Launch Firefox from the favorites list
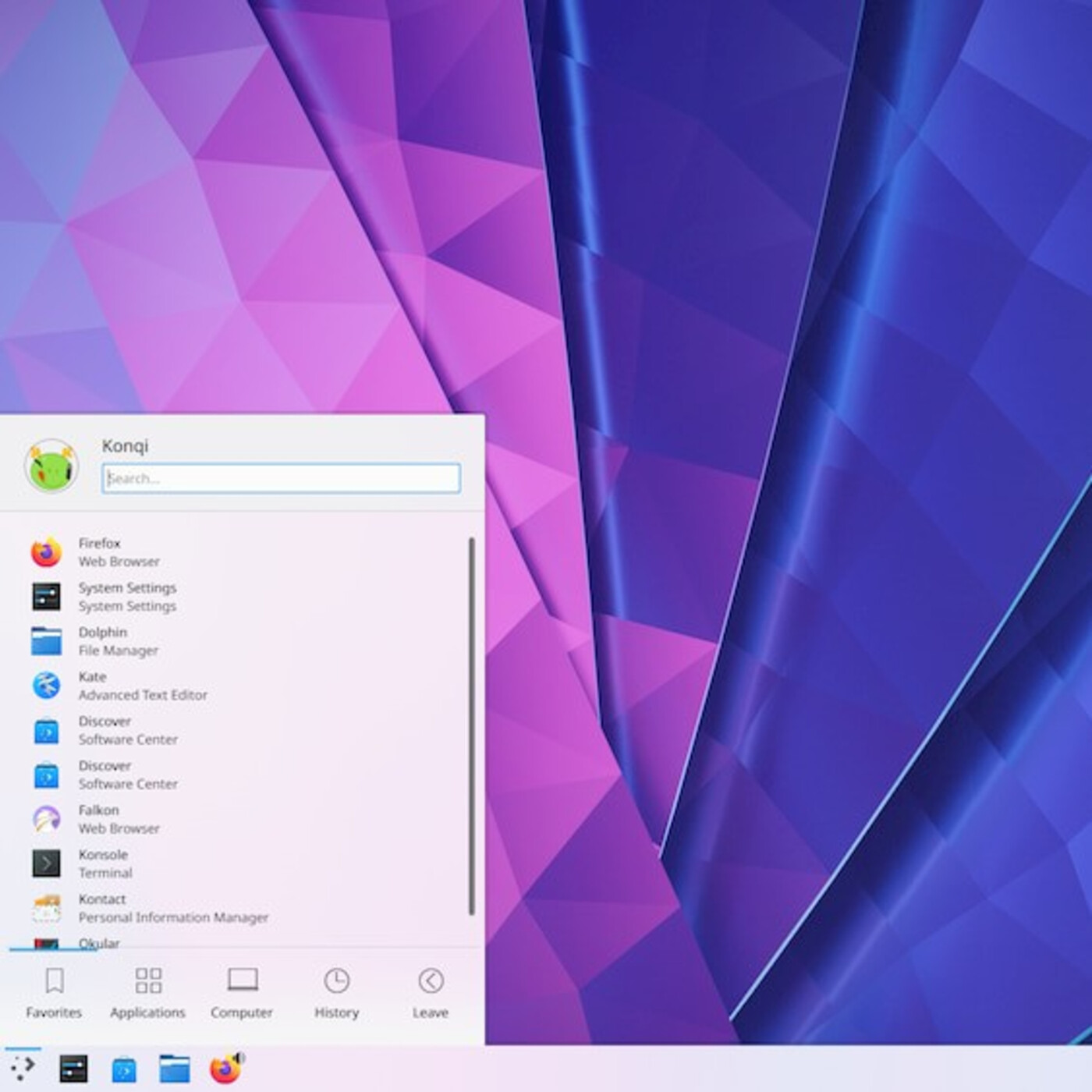 coord(242,552)
